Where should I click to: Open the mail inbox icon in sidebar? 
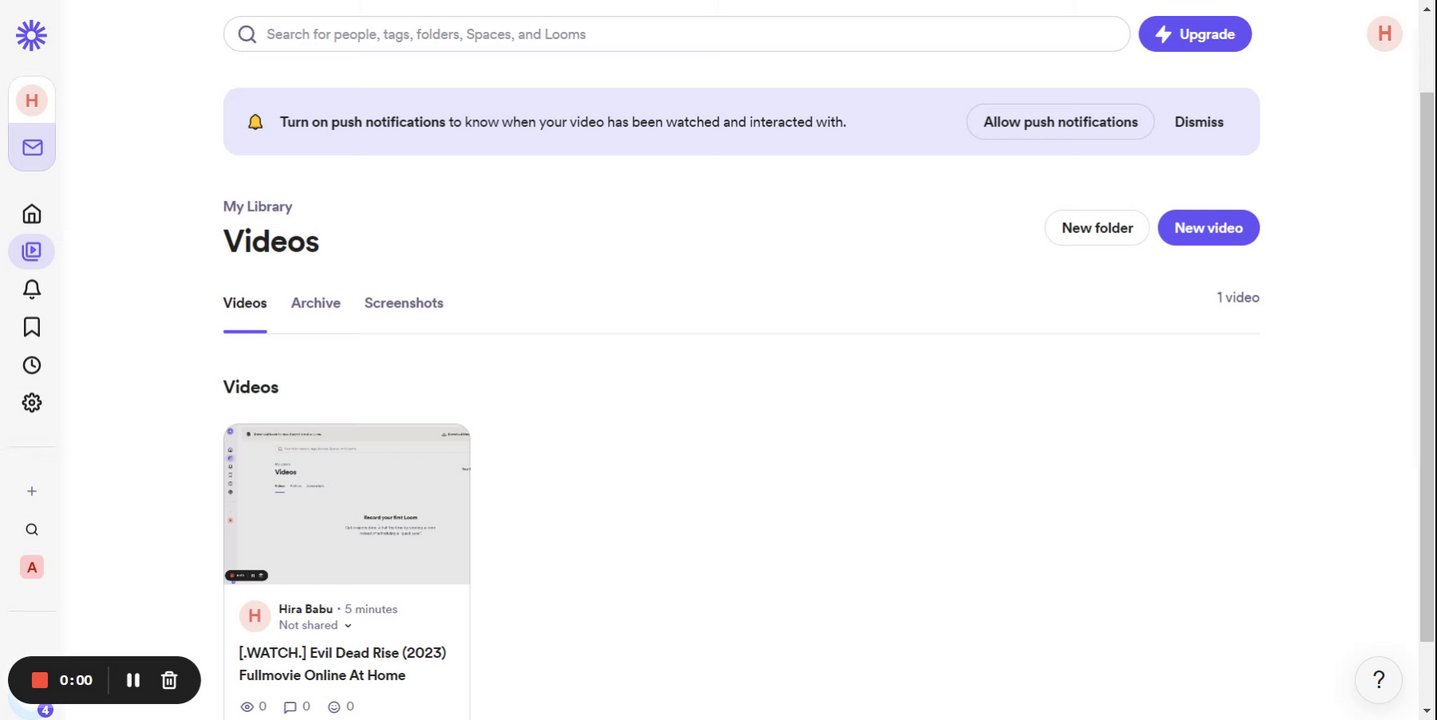(32, 147)
